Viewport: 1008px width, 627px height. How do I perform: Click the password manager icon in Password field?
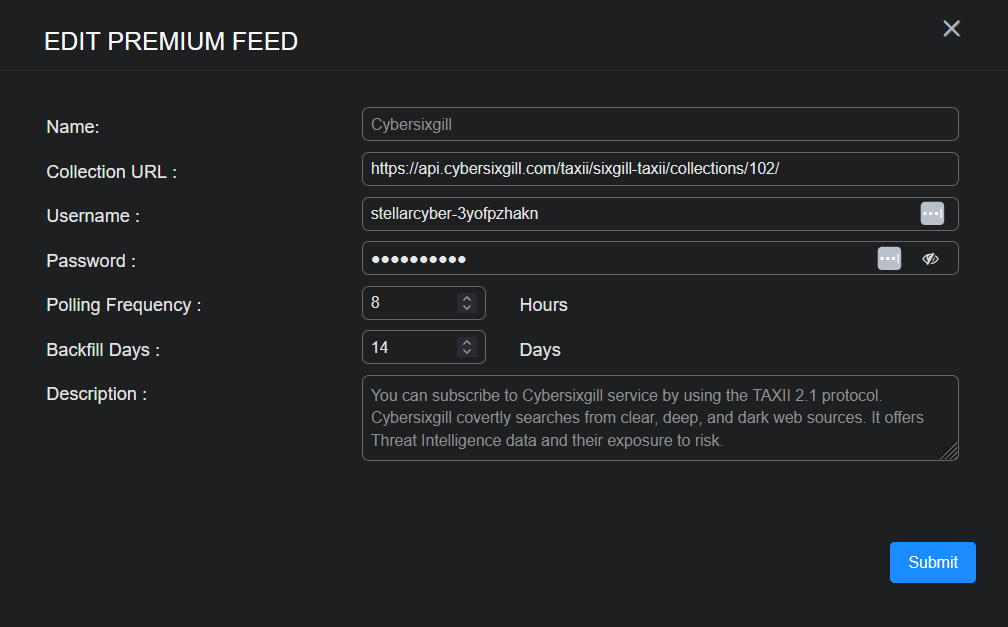click(x=889, y=258)
